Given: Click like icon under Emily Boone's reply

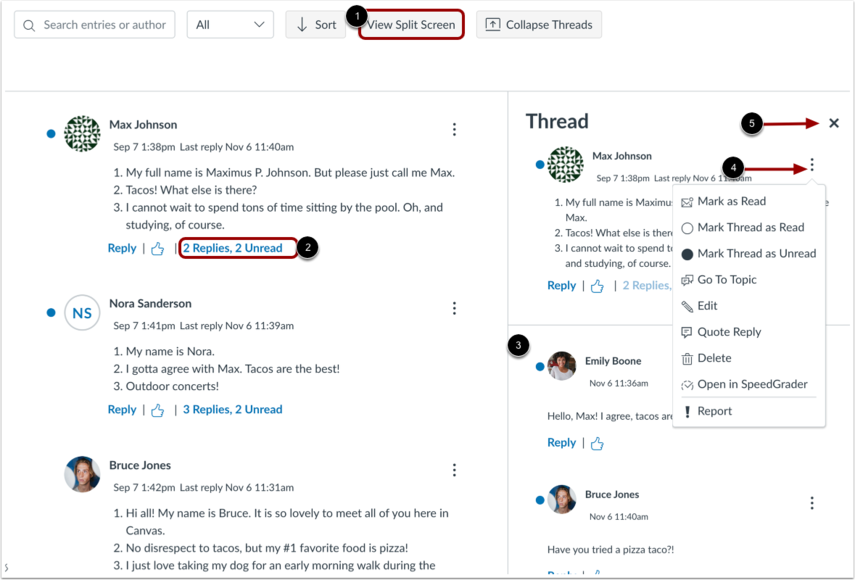Looking at the screenshot, I should point(597,443).
